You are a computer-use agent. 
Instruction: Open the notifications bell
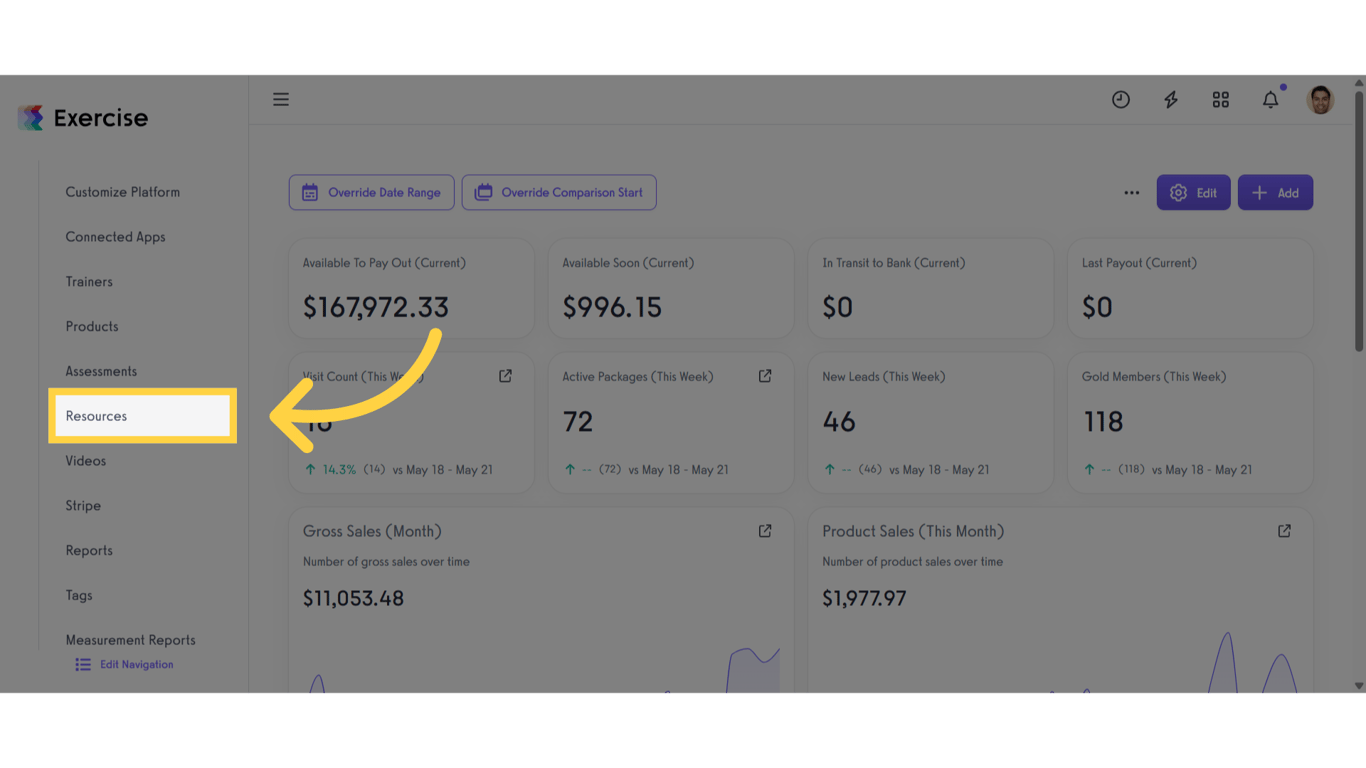click(x=1271, y=99)
